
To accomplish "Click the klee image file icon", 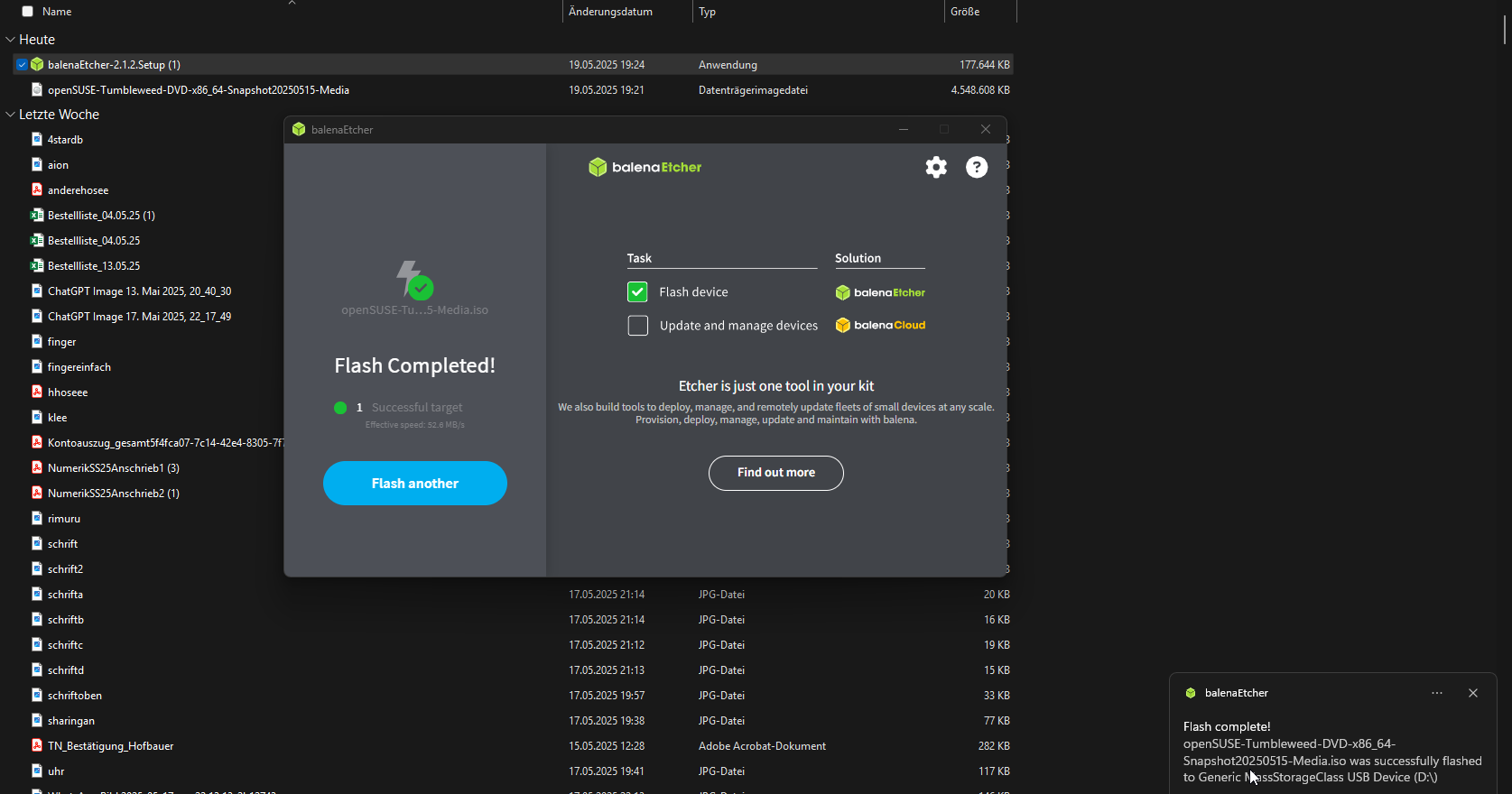I will [37, 417].
